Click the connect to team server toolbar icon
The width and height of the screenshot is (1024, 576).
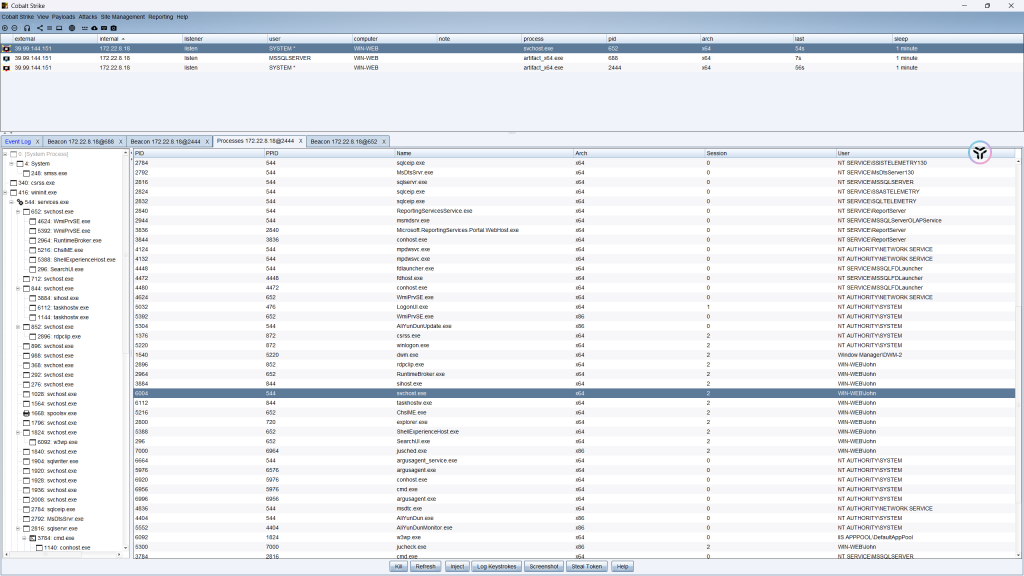click(5, 28)
